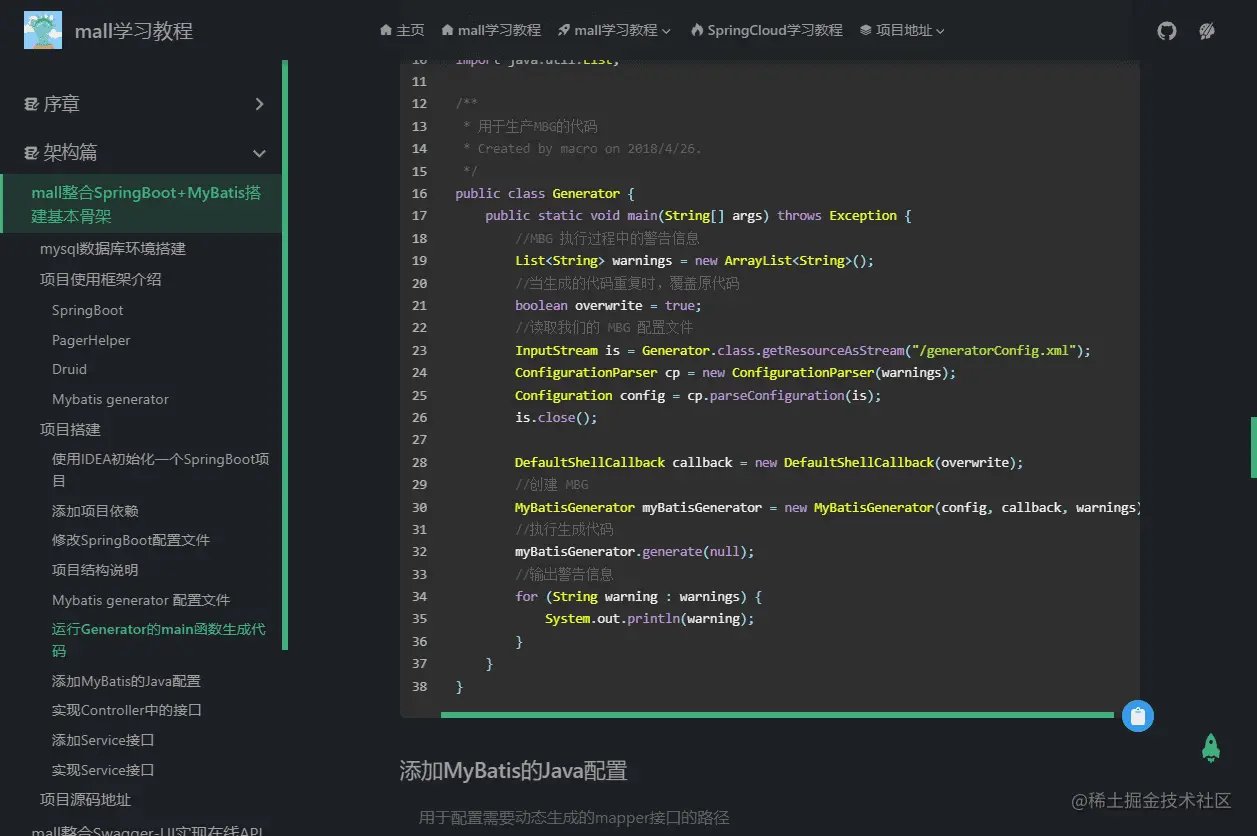Screen dimensions: 1257x836
Task: Click the page vertical scrollbar thumb
Action: [1254, 447]
